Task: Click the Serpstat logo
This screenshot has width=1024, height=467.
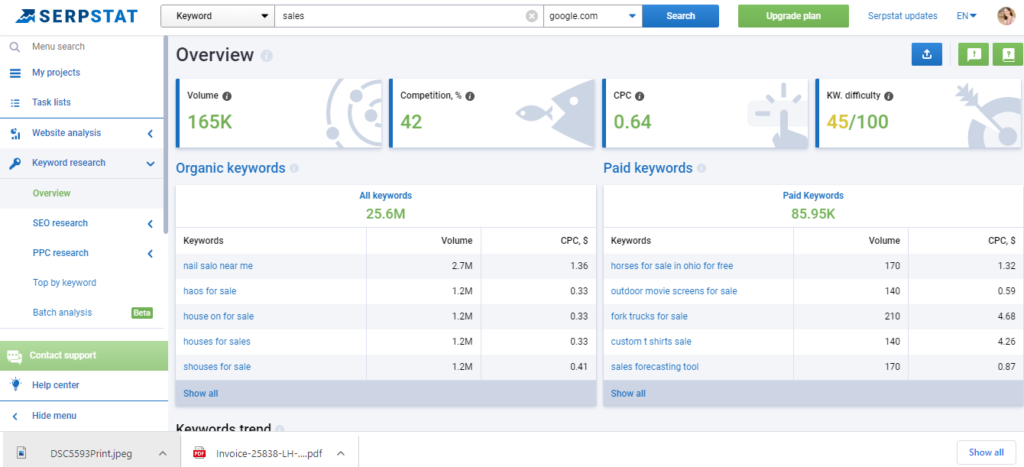Action: [77, 16]
